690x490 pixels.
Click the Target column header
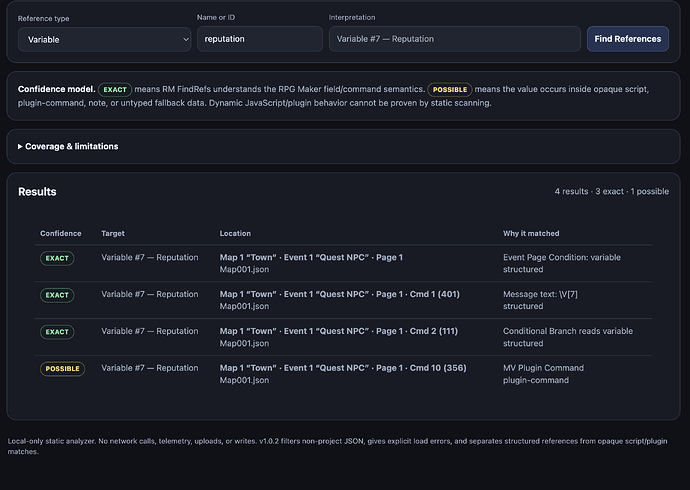(113, 234)
